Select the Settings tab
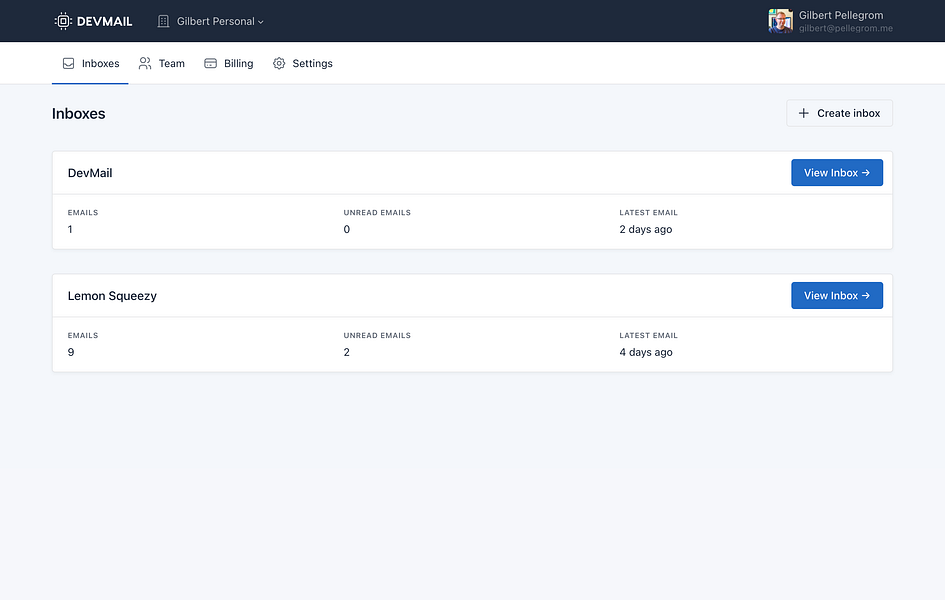This screenshot has height=600, width=945. click(x=303, y=63)
